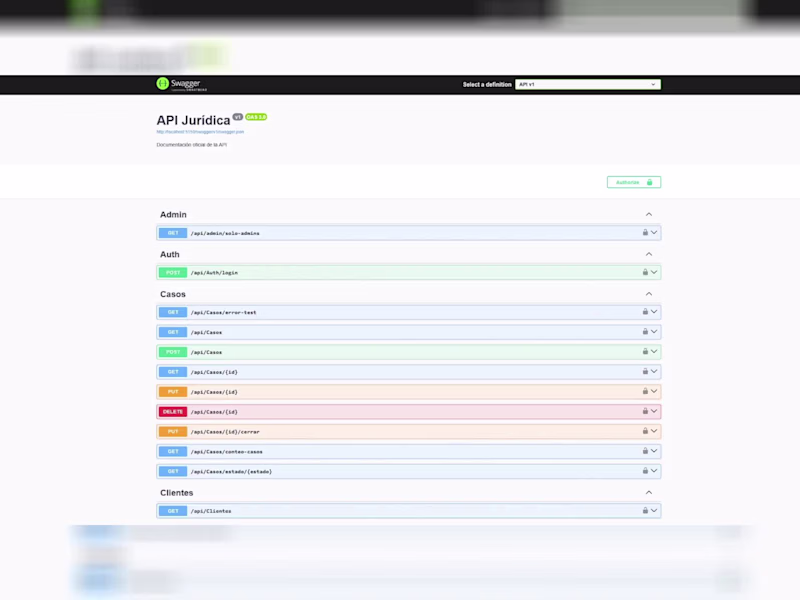The image size is (800, 600).
Task: Click the Admin section heading
Action: tap(173, 215)
